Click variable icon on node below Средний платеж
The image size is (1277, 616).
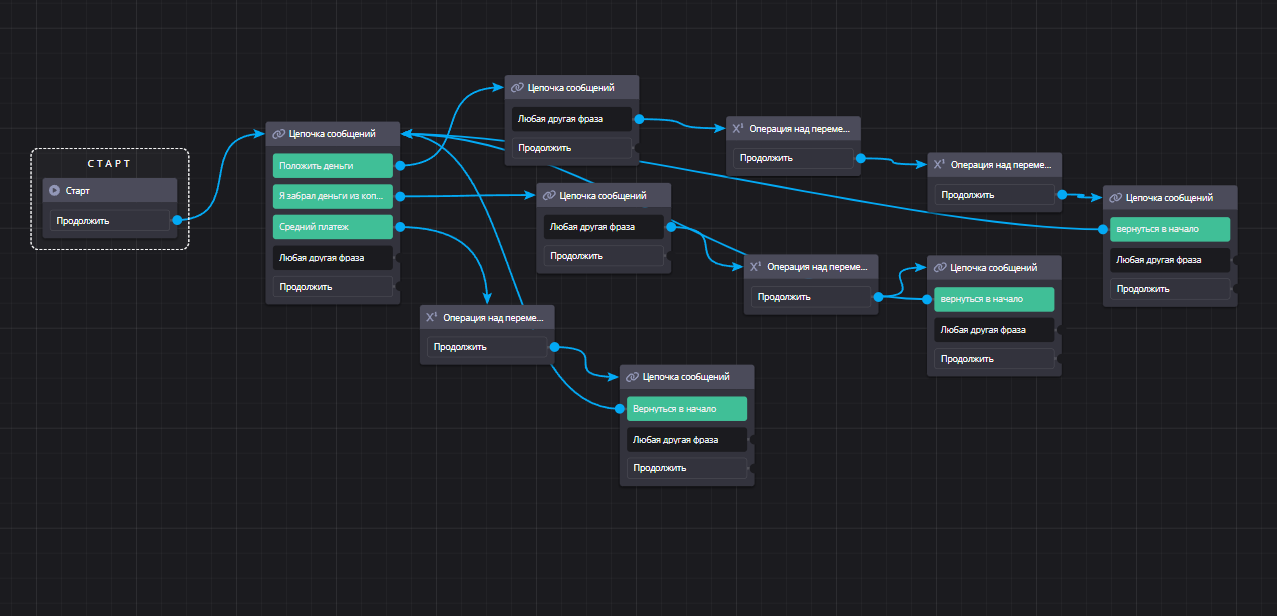click(431, 317)
